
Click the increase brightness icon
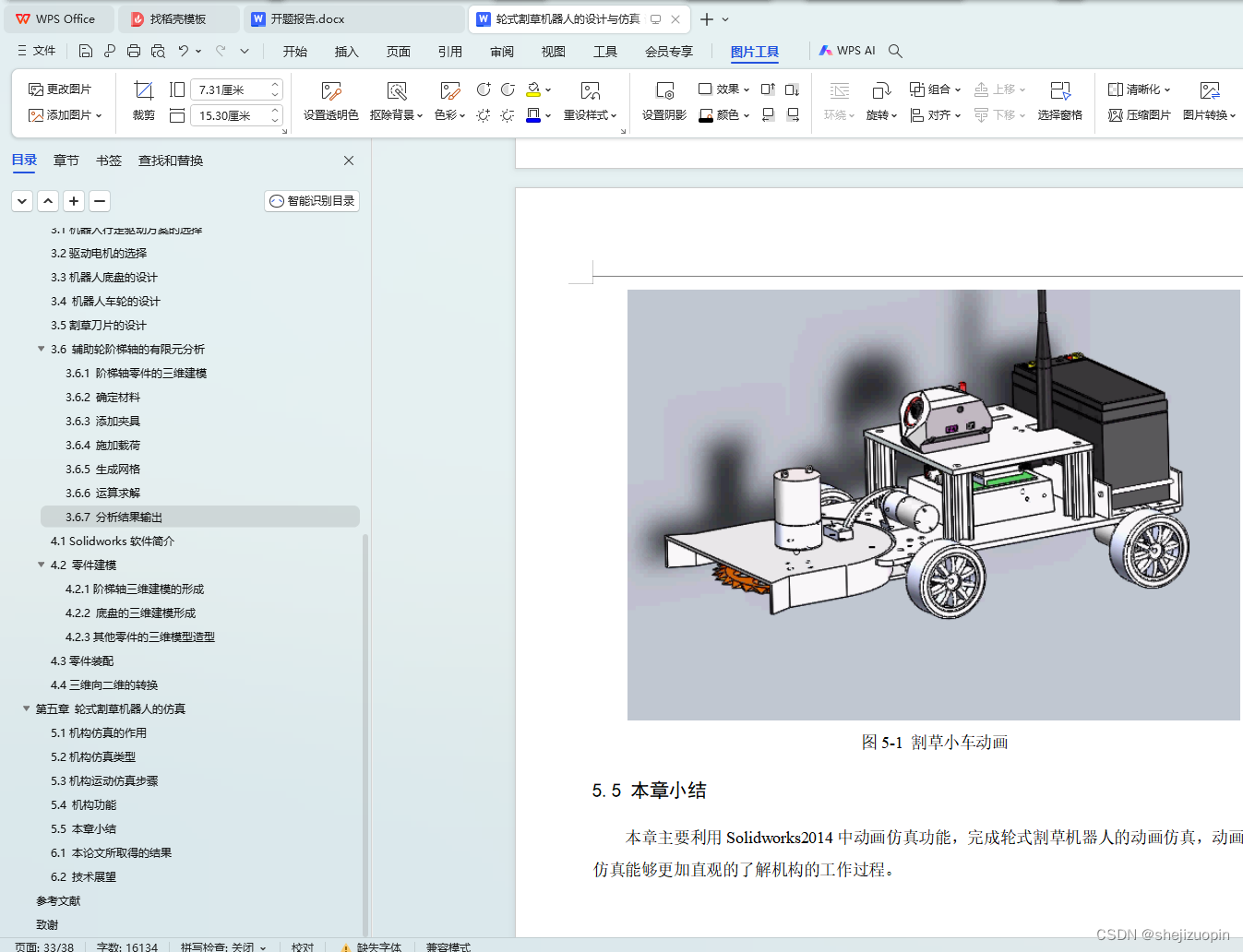pyautogui.click(x=484, y=115)
